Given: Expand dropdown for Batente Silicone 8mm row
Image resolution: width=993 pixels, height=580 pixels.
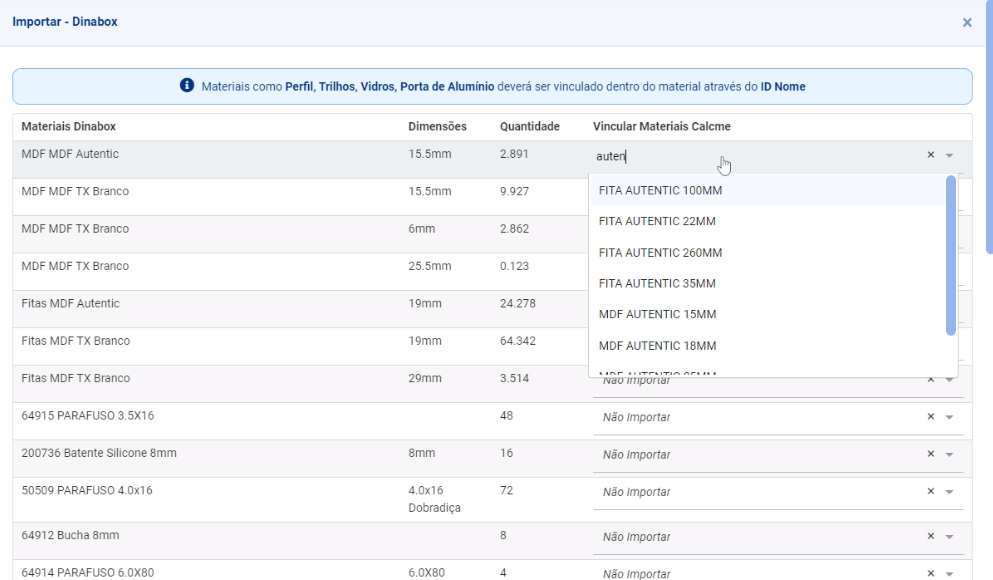Looking at the screenshot, I should click(x=949, y=454).
